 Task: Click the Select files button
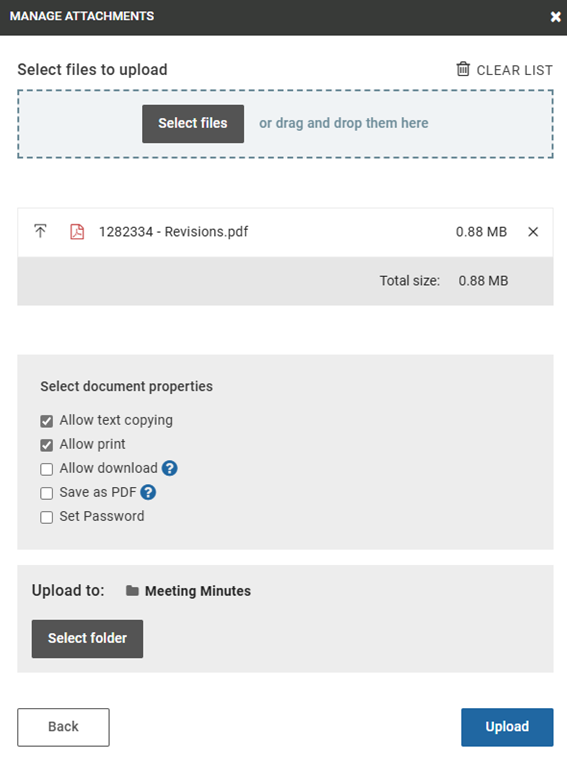(193, 123)
